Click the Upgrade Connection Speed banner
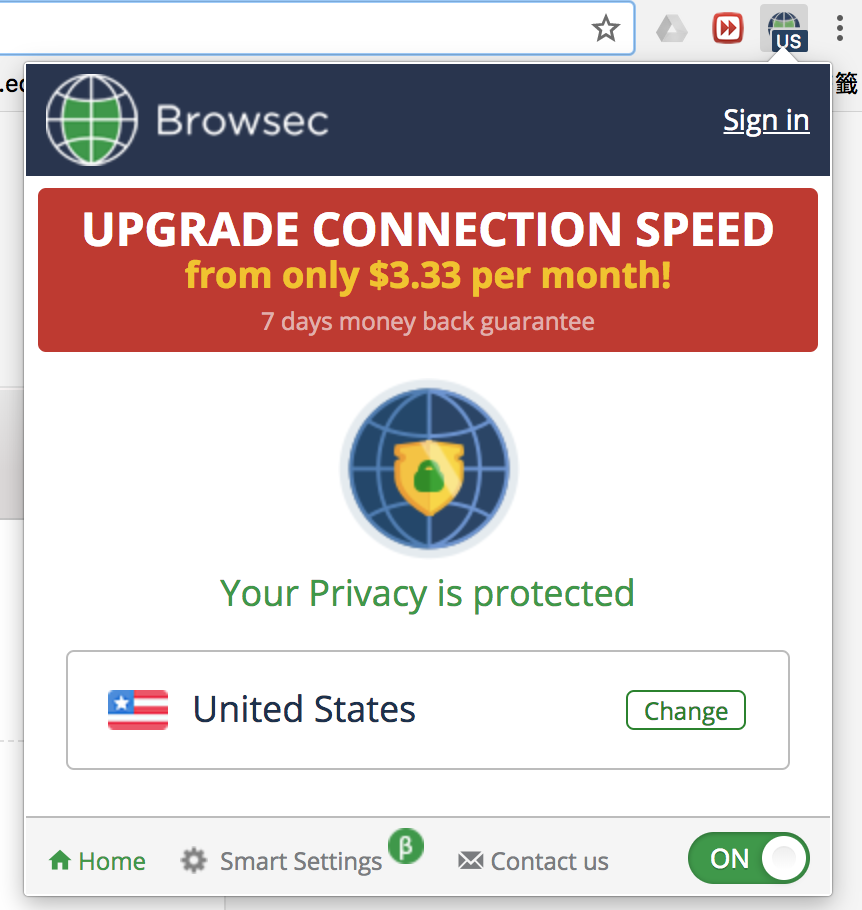Screen dimensions: 862x910 point(428,270)
